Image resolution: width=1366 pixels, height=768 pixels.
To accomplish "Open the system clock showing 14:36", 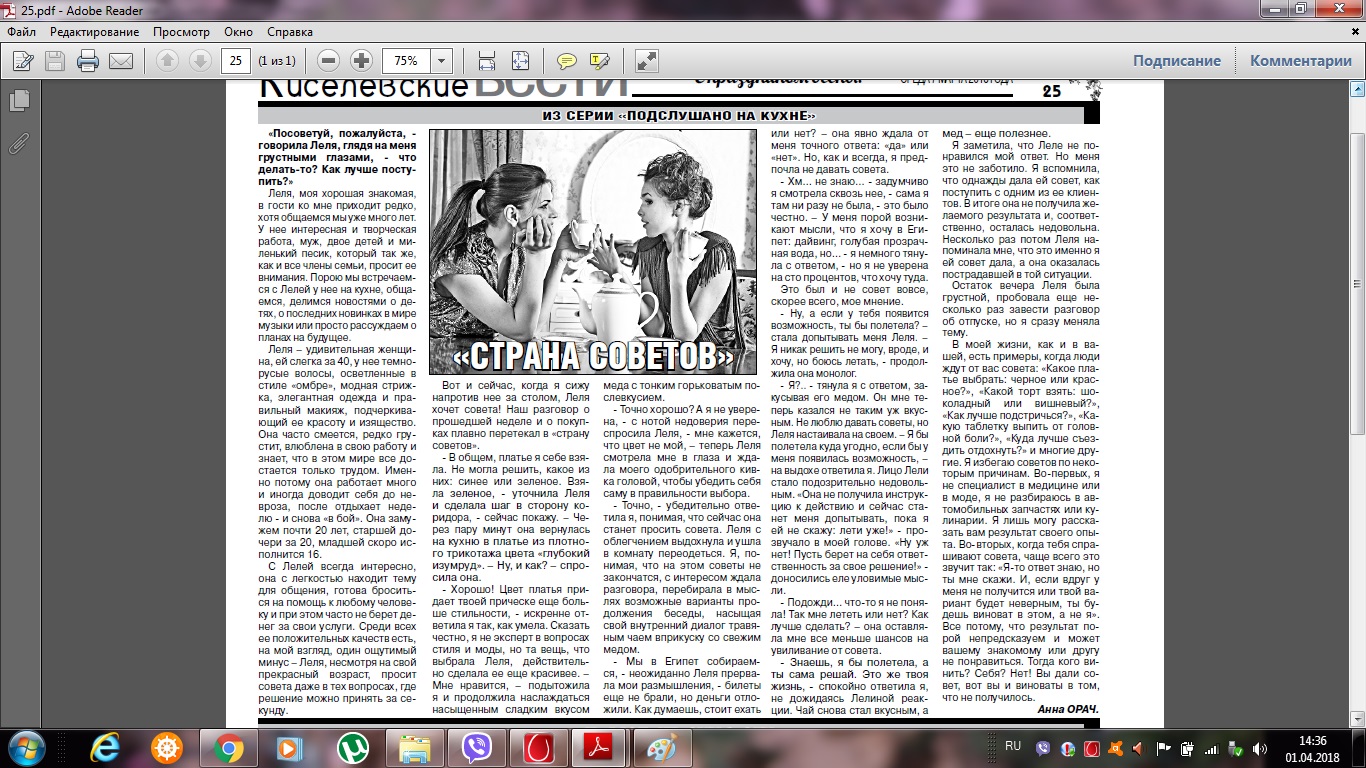I will point(1314,748).
